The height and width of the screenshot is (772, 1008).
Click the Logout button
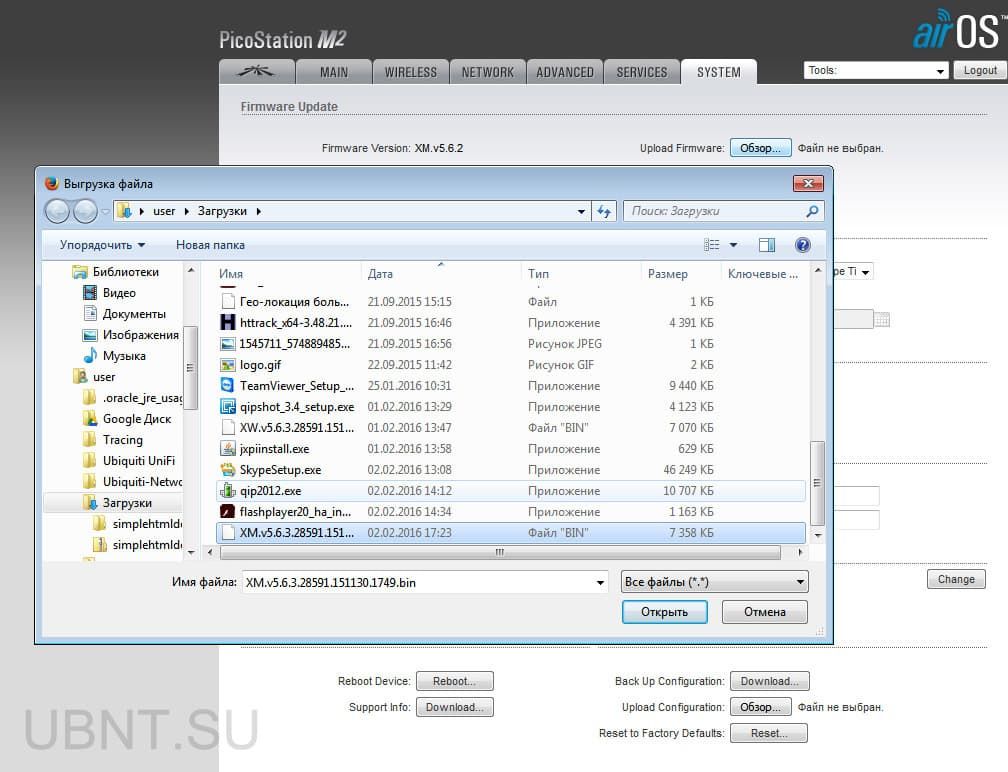(x=980, y=70)
